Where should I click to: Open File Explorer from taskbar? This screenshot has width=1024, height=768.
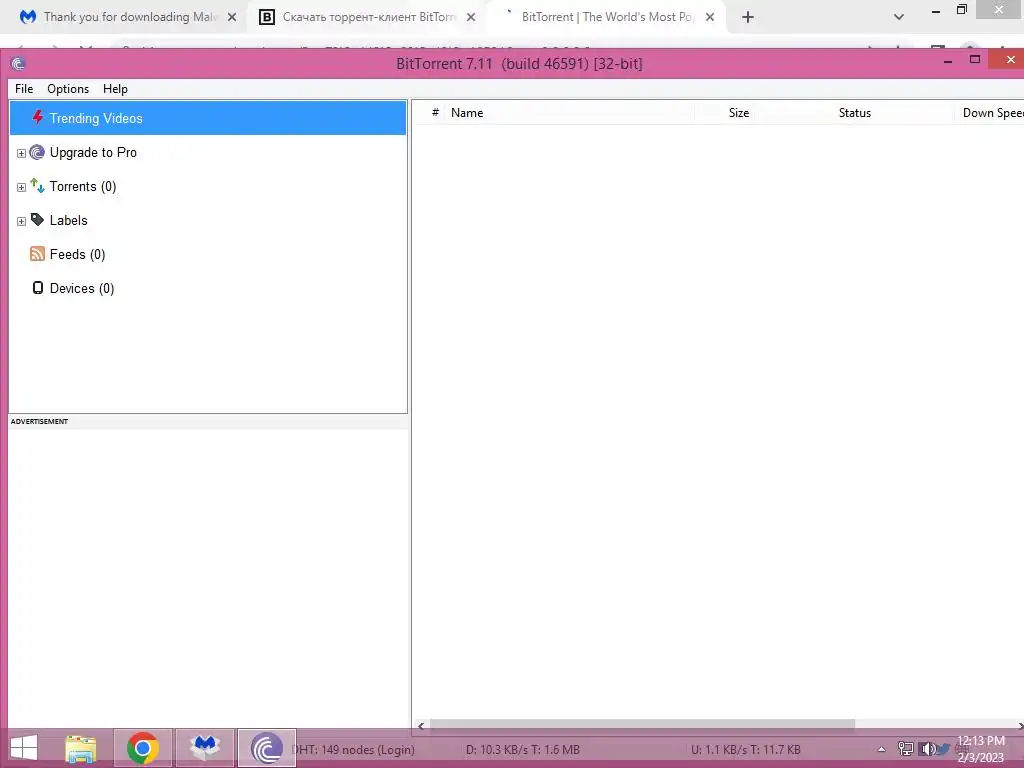pyautogui.click(x=81, y=748)
